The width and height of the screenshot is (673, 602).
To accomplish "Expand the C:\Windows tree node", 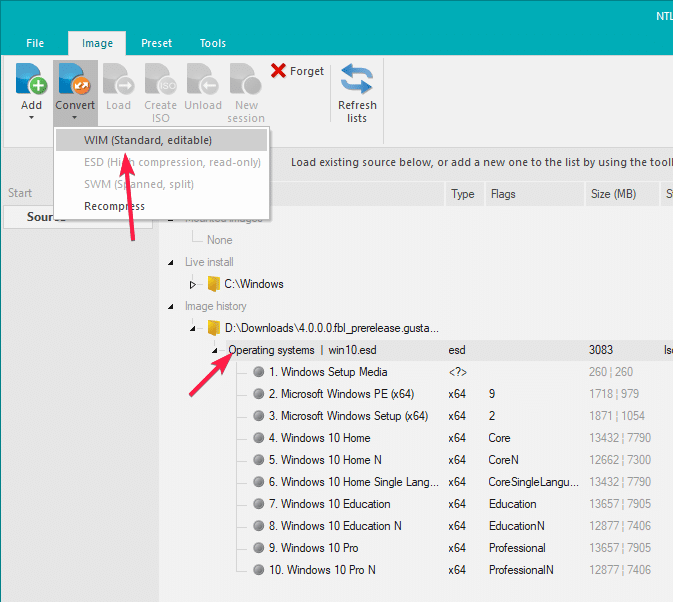I will coord(193,284).
